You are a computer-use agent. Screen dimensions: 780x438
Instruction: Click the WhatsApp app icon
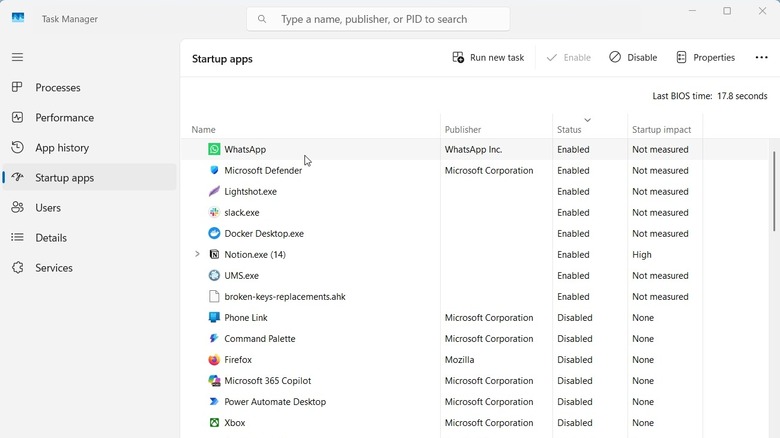214,149
